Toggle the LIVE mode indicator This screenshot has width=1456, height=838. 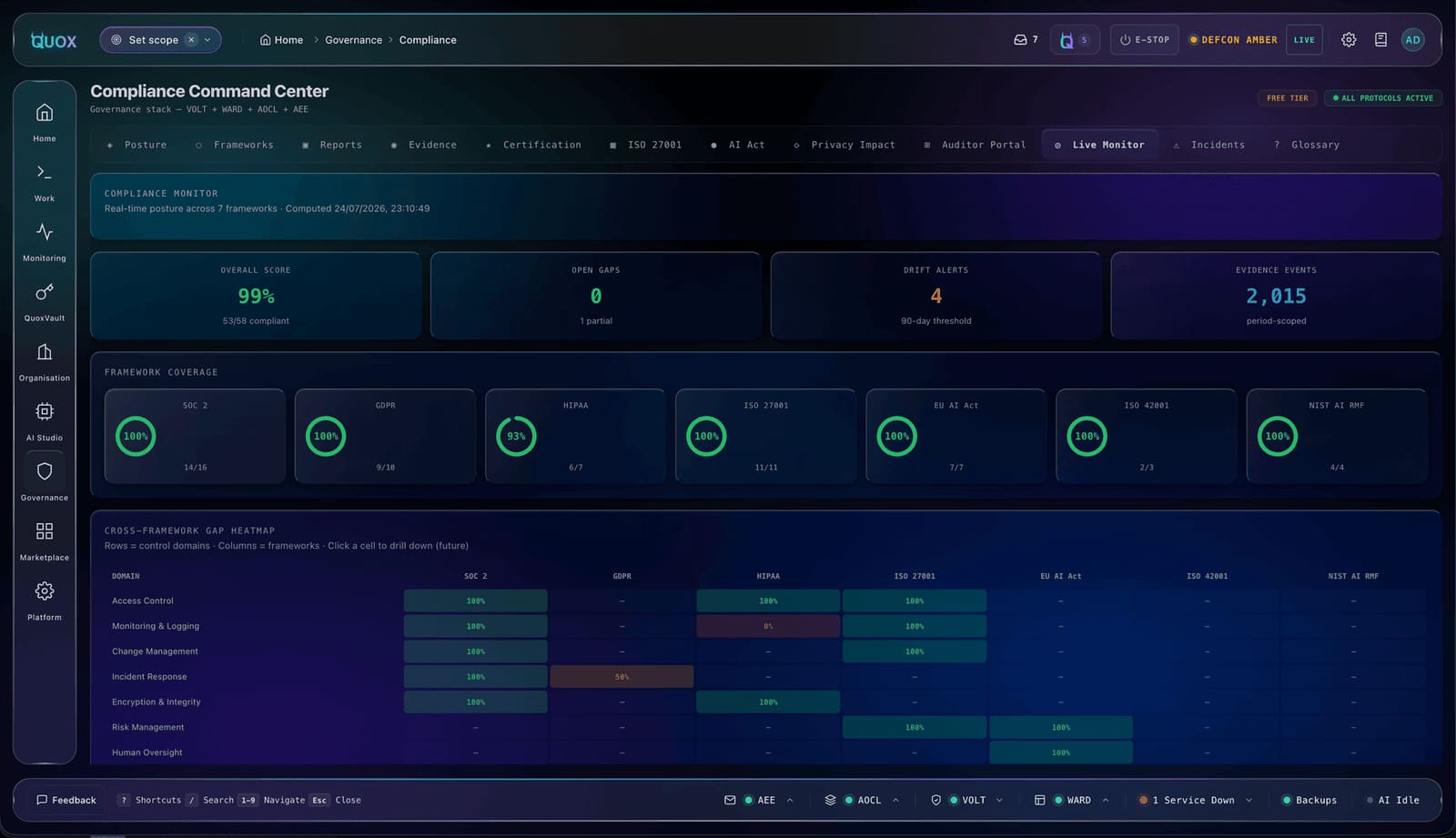pos(1304,40)
